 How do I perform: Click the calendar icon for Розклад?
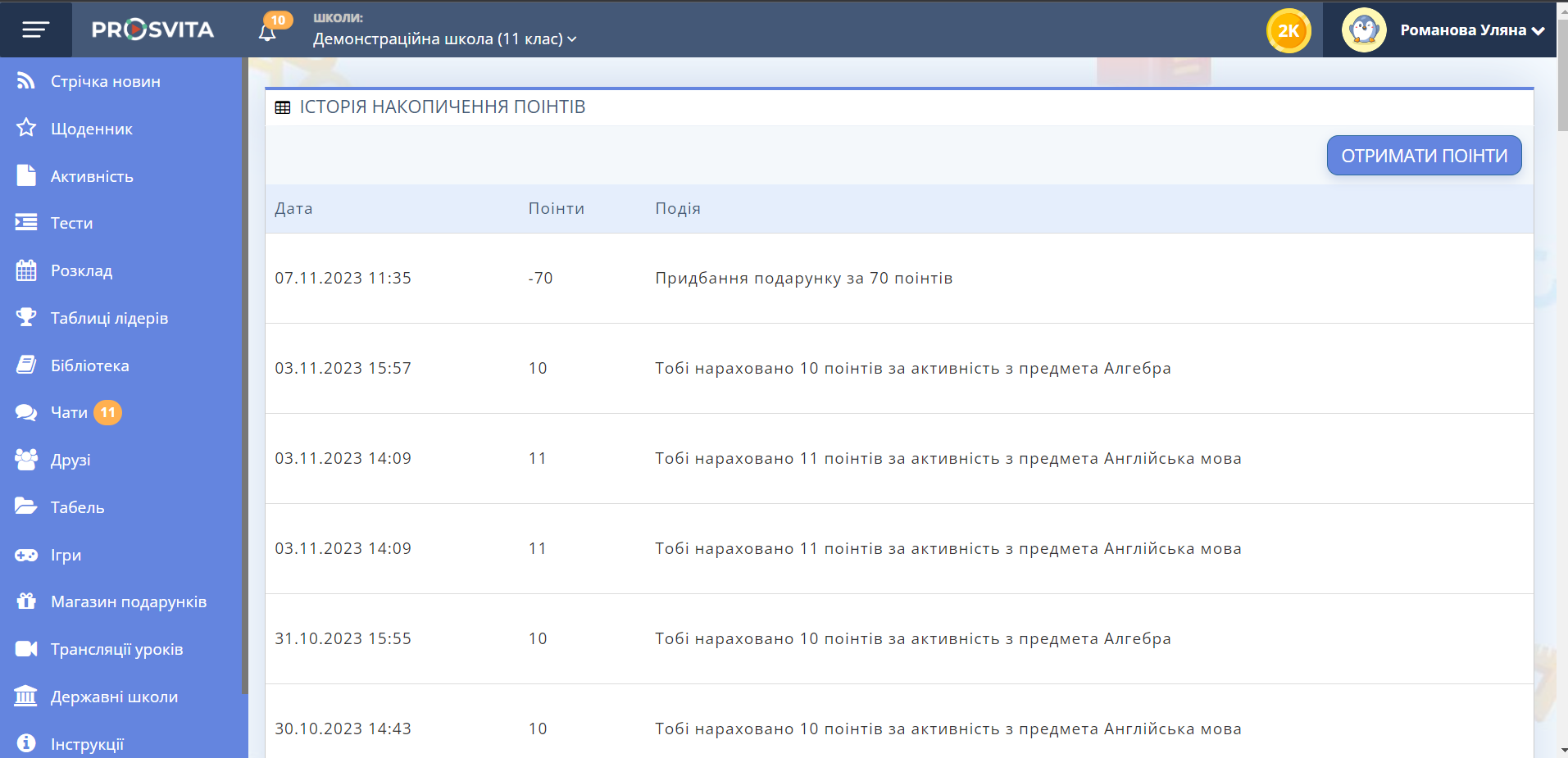pos(26,270)
